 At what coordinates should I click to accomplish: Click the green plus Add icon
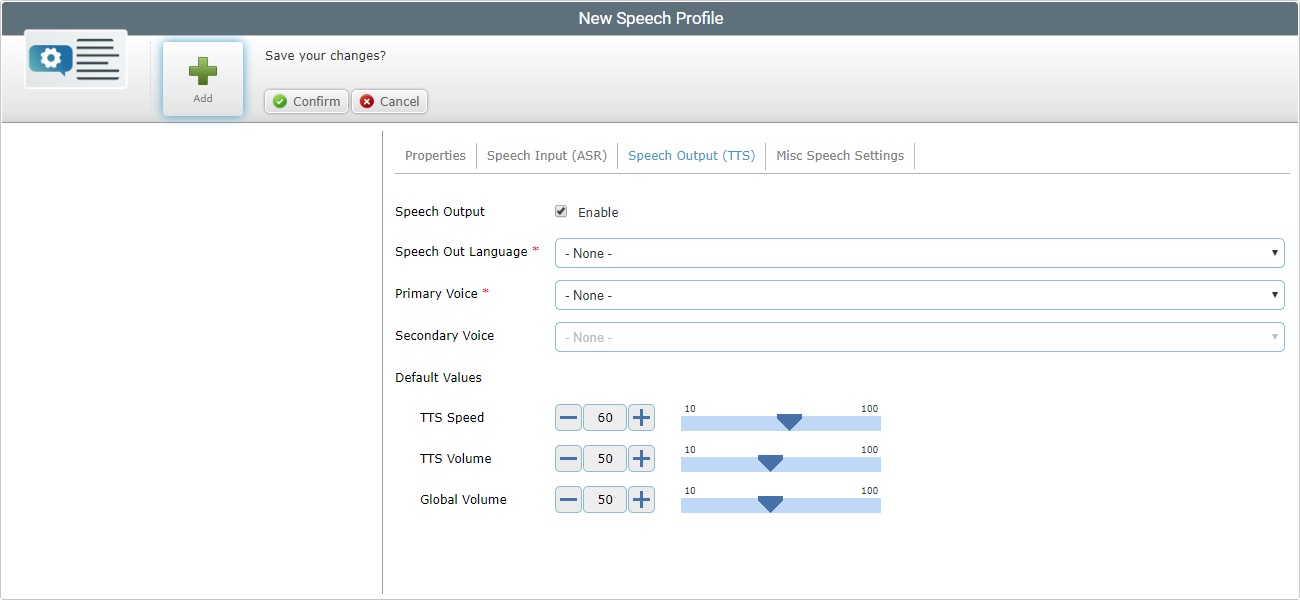tap(202, 70)
